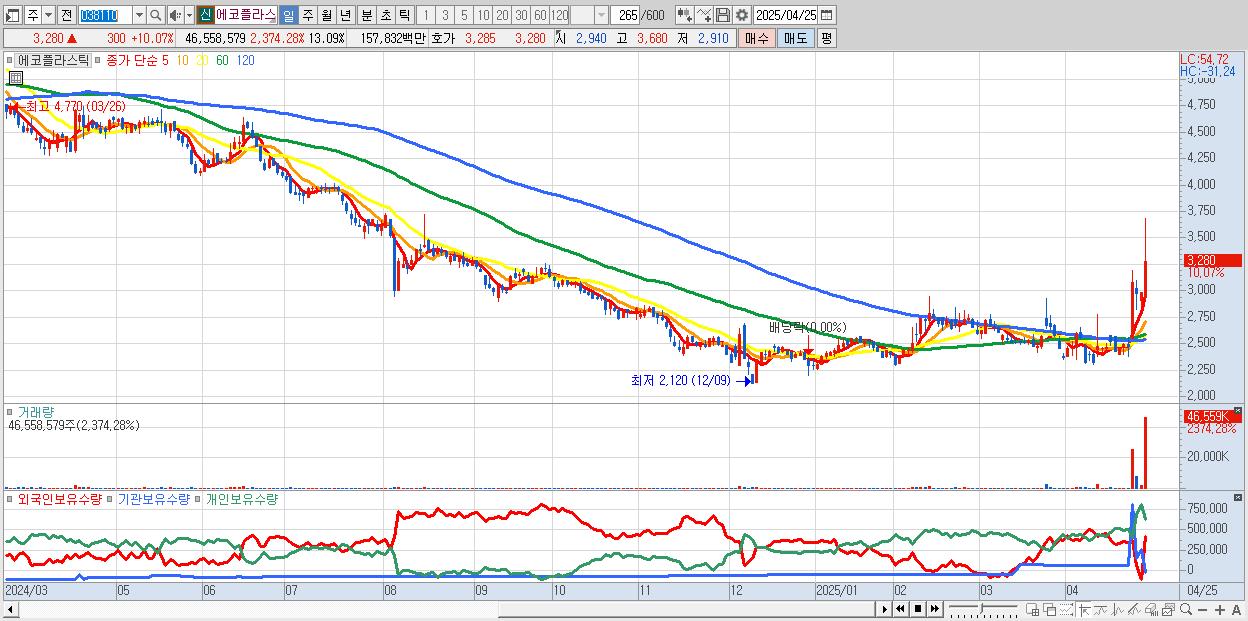The image size is (1248, 621).
Task: Open chart settings gear icon
Action: click(x=742, y=15)
